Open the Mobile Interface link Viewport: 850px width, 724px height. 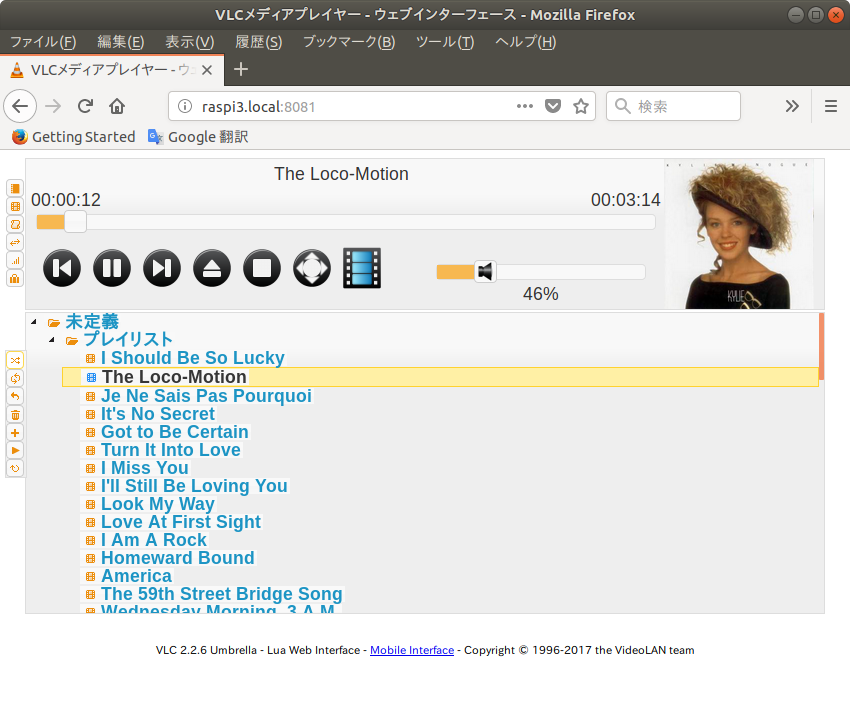coord(412,650)
